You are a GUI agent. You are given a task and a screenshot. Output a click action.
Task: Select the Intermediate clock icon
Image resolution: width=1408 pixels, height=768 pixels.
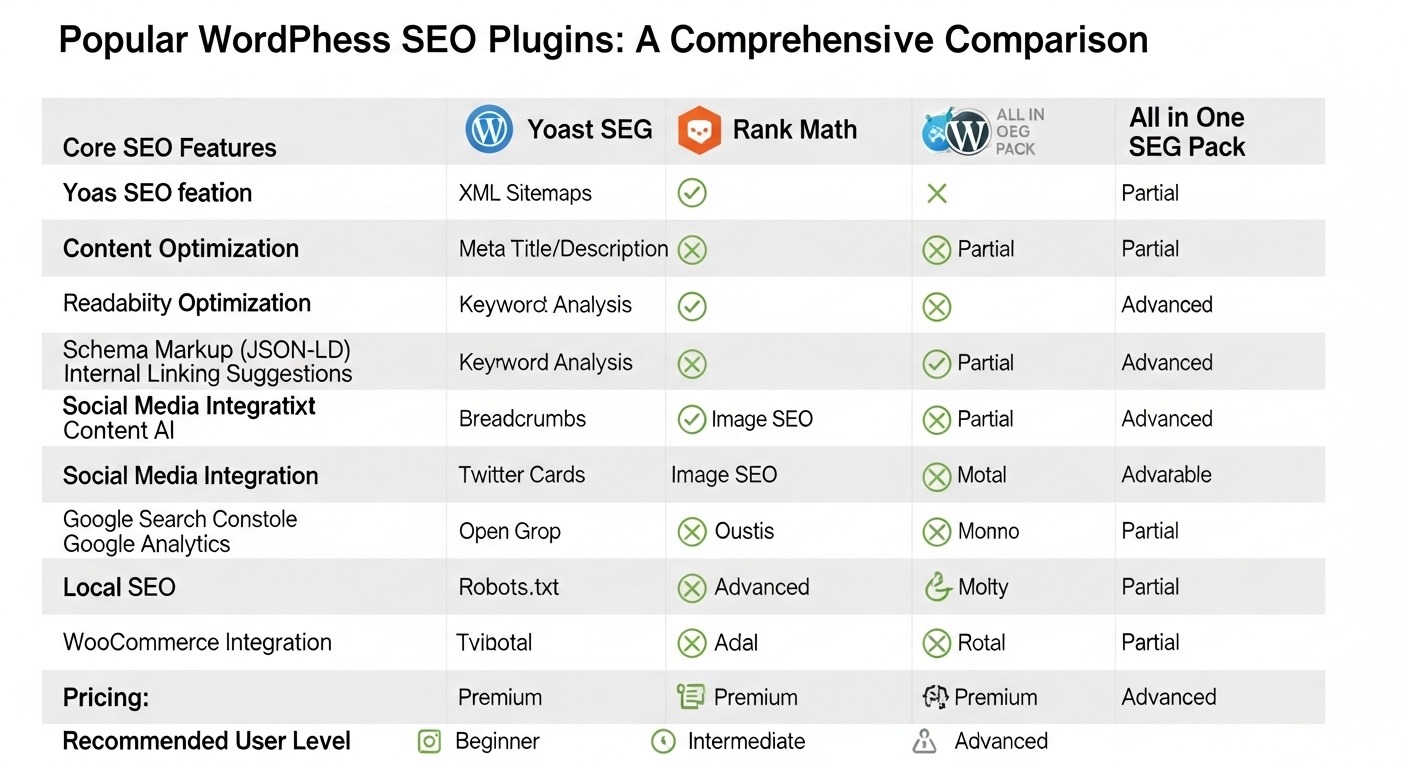[x=662, y=741]
